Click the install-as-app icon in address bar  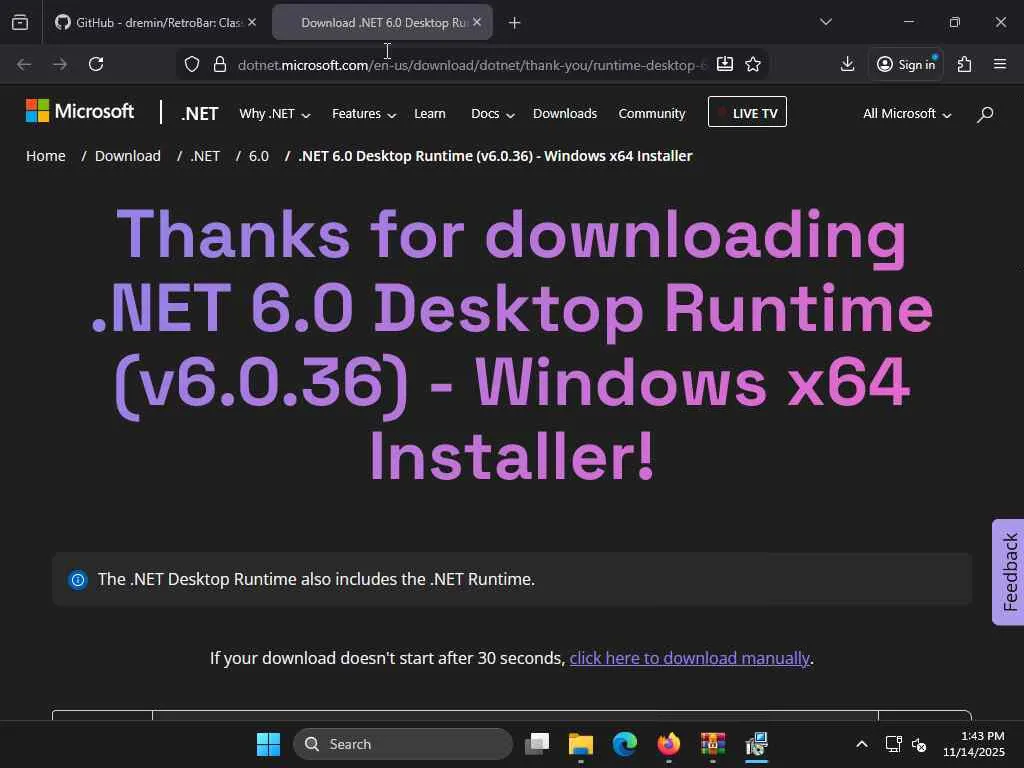(x=724, y=64)
